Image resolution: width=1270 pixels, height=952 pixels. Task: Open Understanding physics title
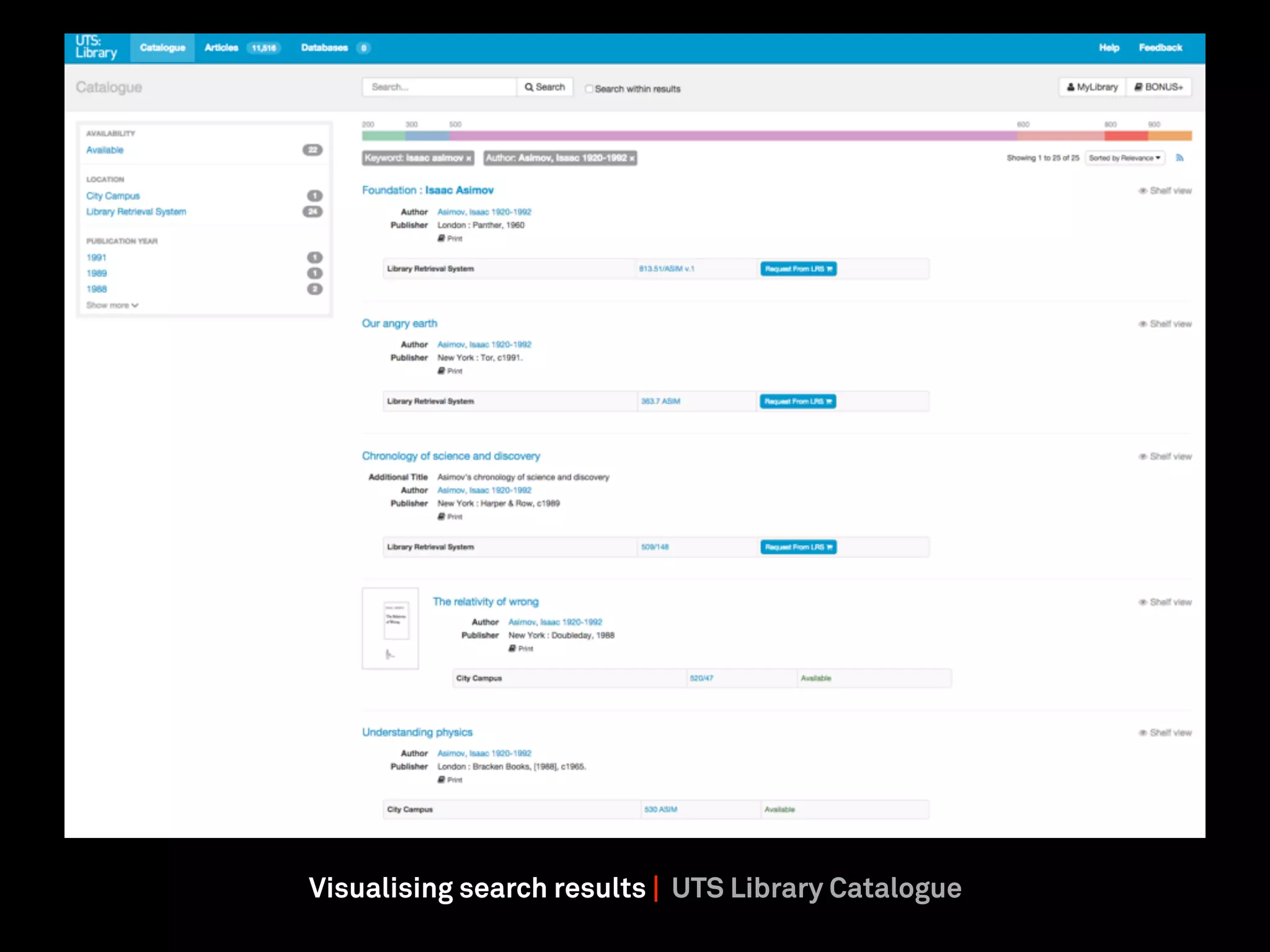pos(417,733)
